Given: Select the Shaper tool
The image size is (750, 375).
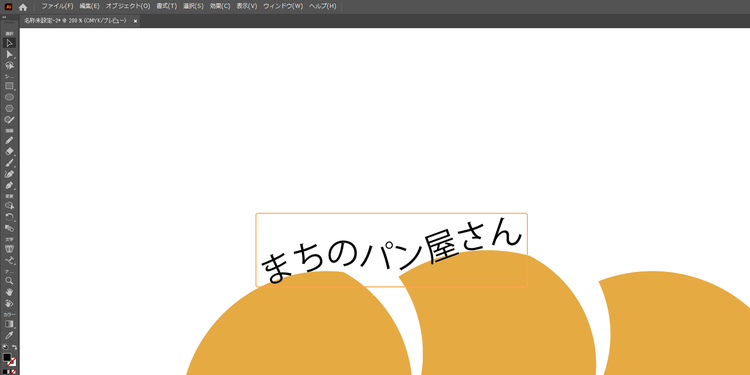Looking at the screenshot, I should click(9, 120).
